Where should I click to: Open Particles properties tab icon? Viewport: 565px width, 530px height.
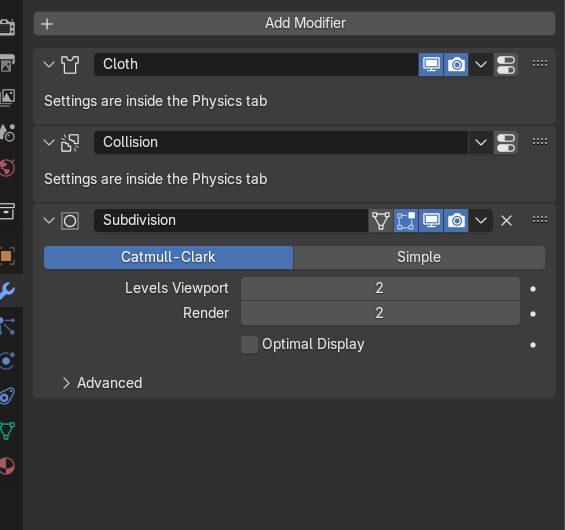8,326
